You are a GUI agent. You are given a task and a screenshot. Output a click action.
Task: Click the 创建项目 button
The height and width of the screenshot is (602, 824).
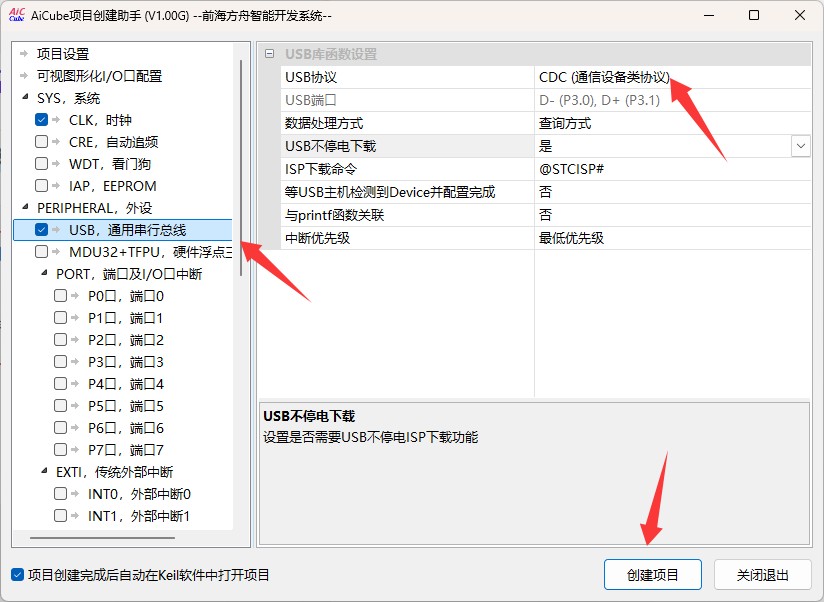click(x=653, y=575)
